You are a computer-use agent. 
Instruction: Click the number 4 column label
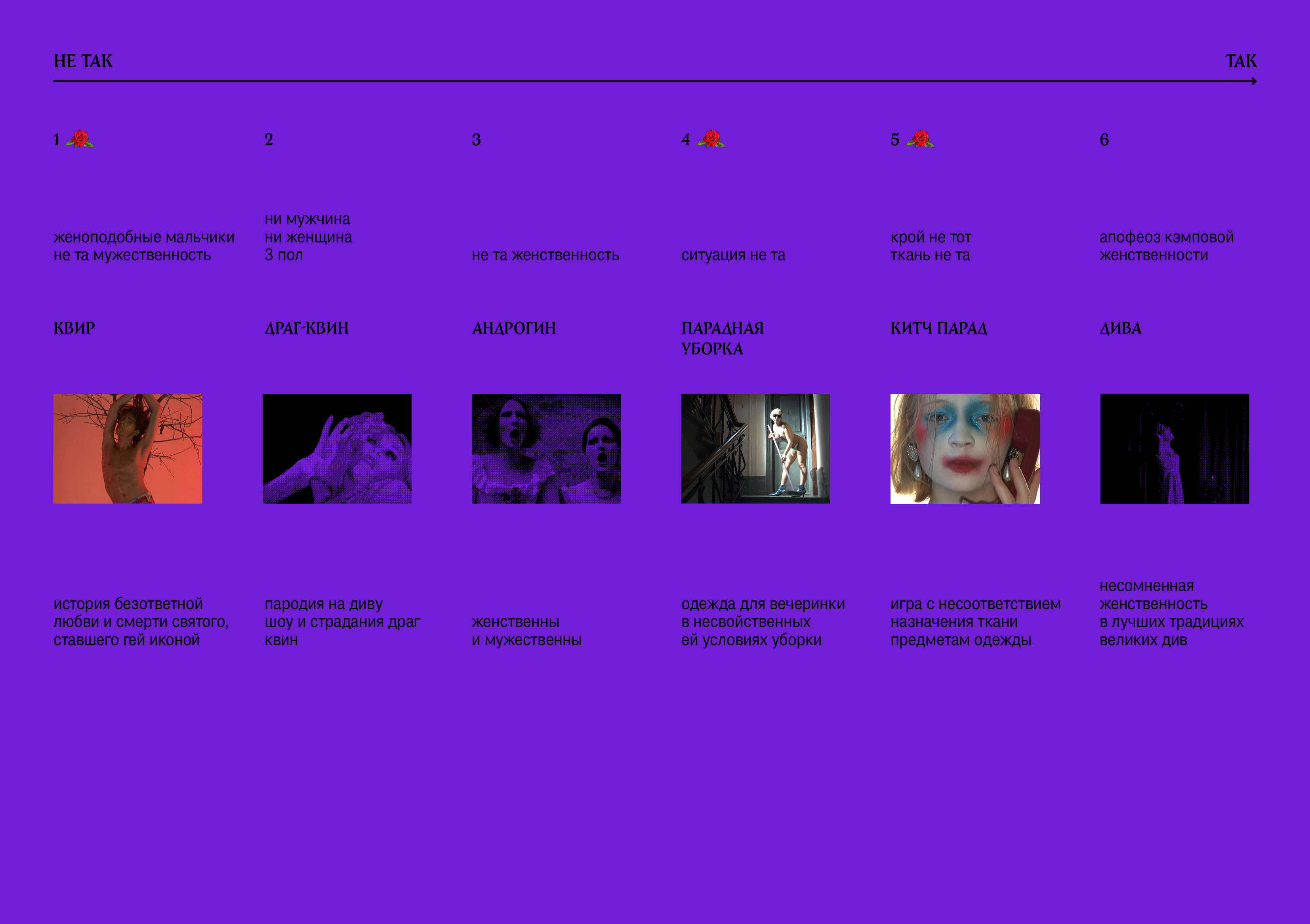click(686, 140)
